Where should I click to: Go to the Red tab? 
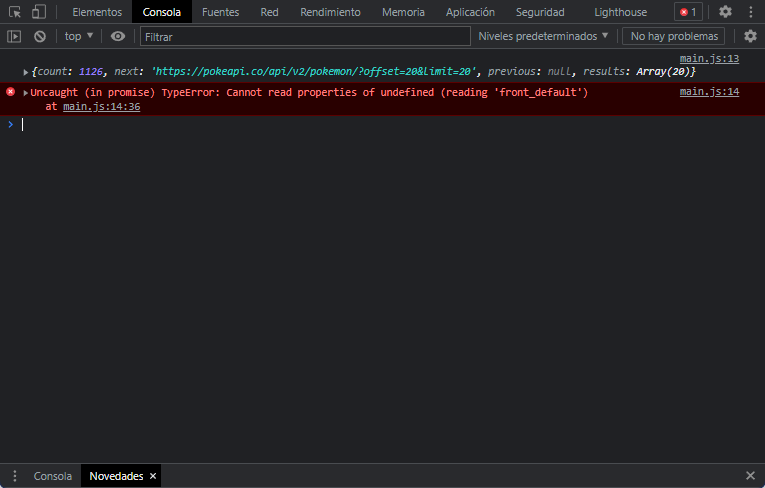pos(269,12)
